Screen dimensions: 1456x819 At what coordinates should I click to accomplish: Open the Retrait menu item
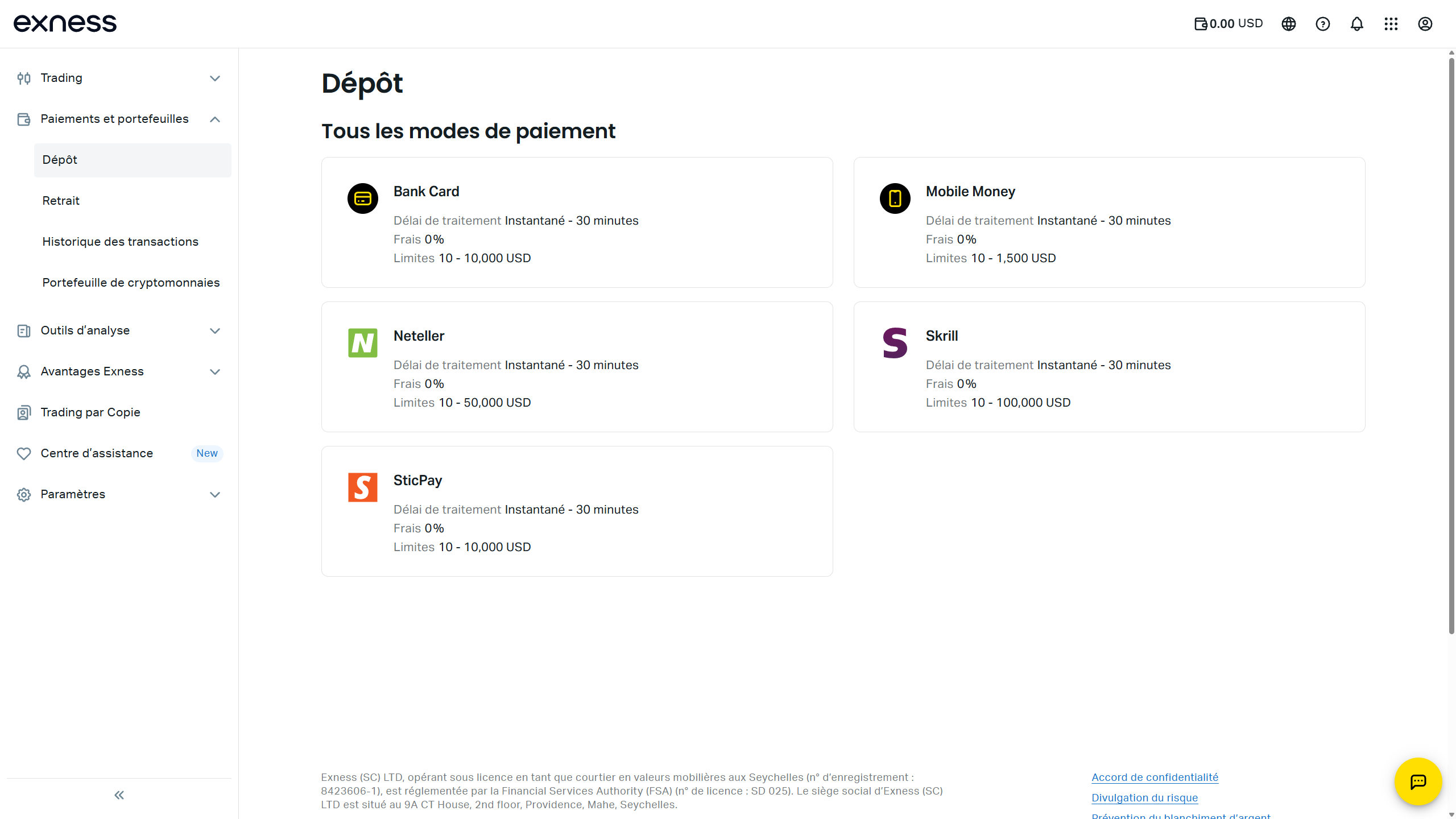(x=133, y=201)
